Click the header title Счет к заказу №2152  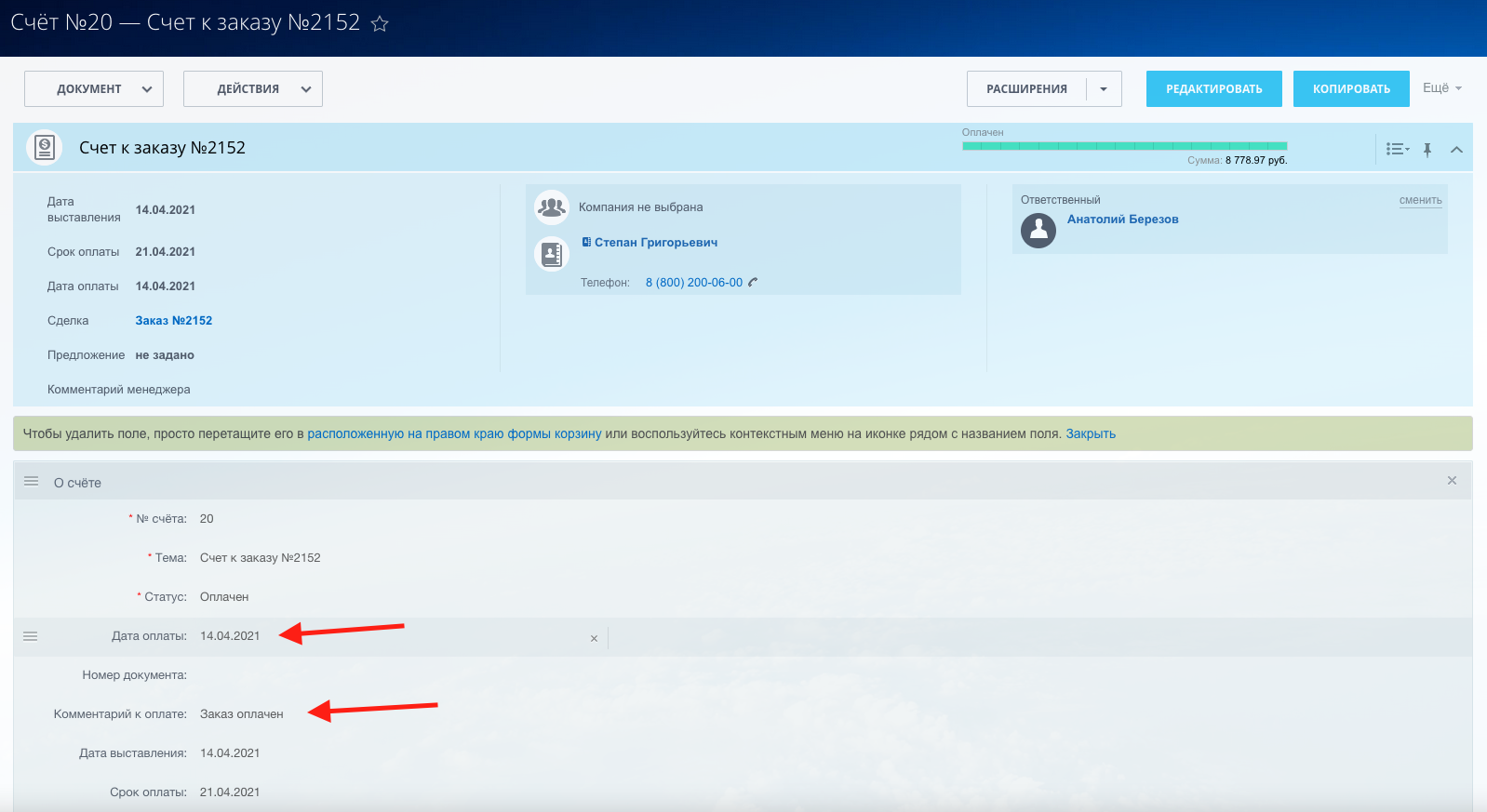tap(162, 148)
